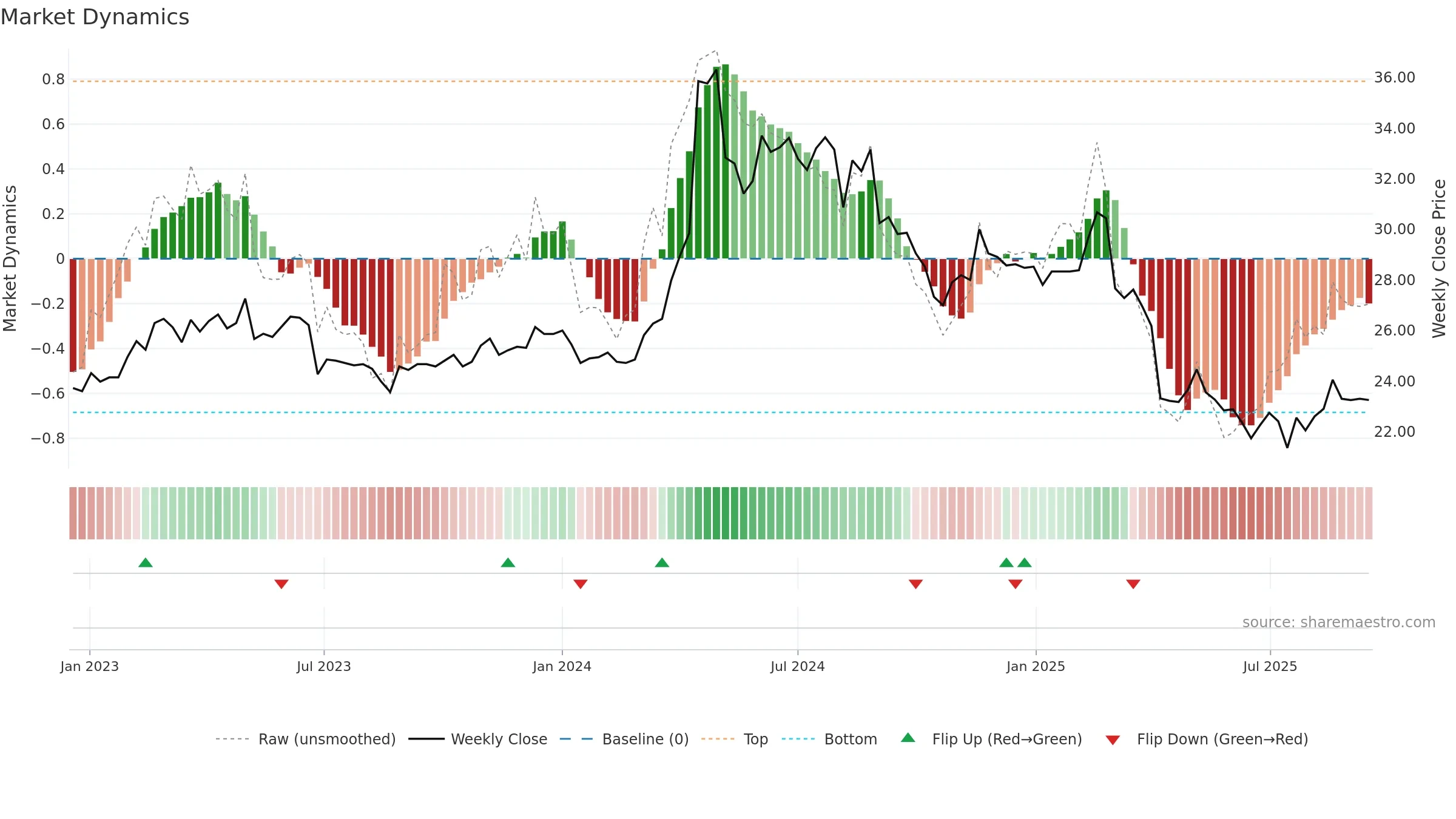
Task: Click the −0.4 left axis tick label
Action: point(48,349)
